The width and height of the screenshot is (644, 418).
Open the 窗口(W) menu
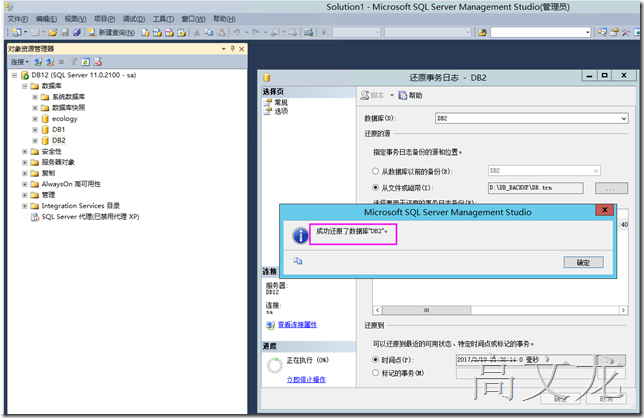[193, 19]
